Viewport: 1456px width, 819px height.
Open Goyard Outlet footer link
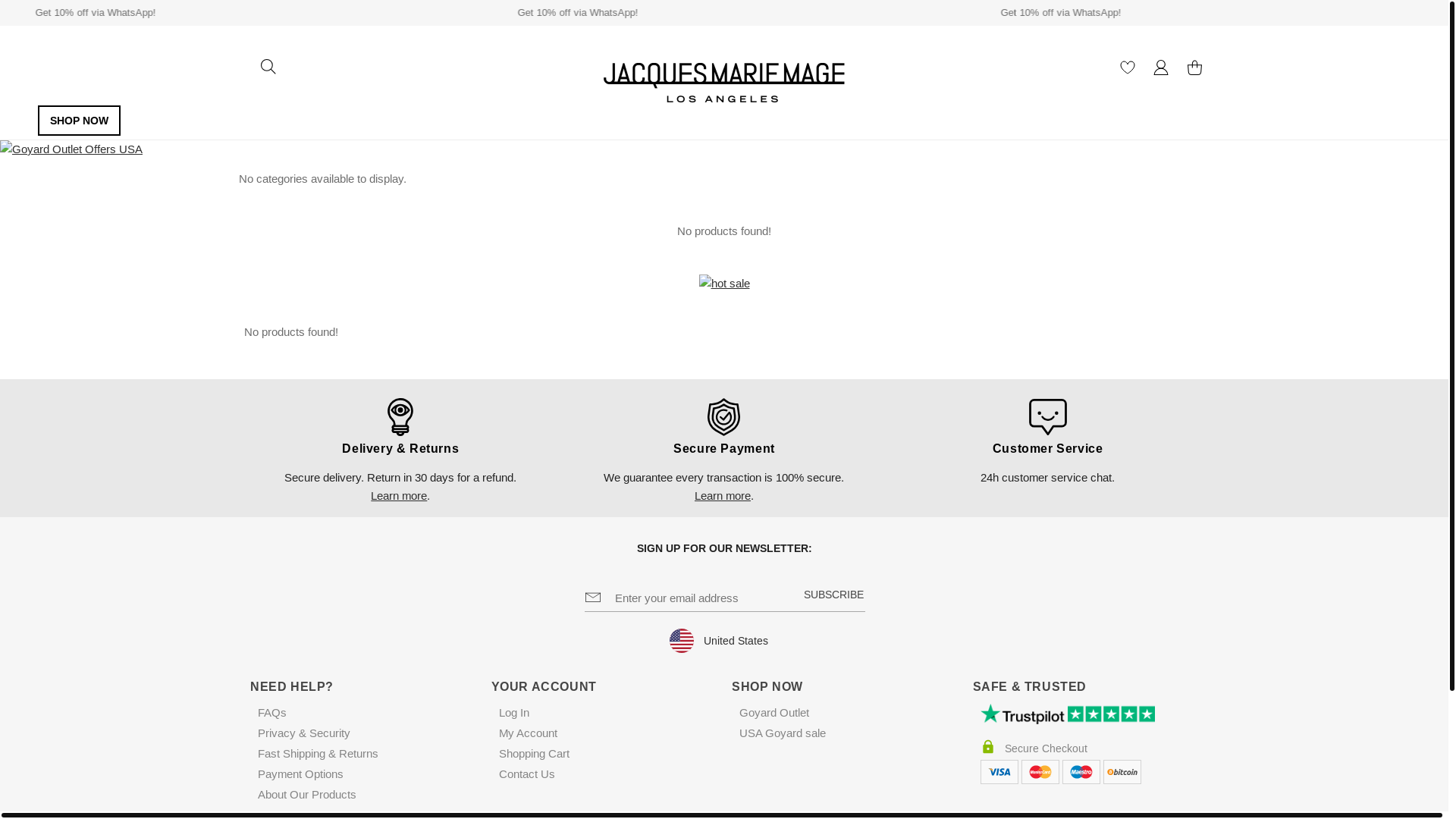point(774,713)
